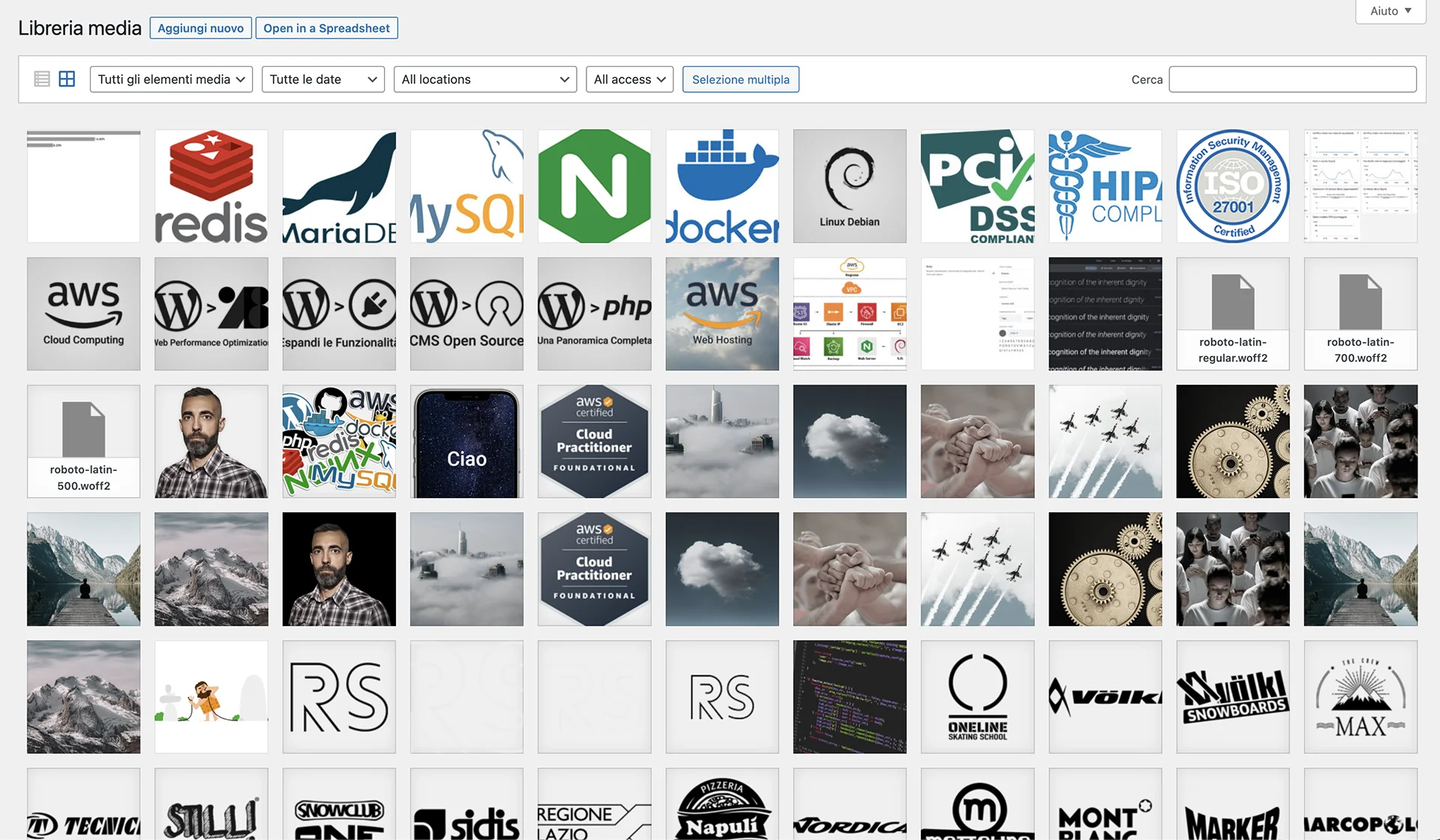
Task: Click 'Open in a Spreadsheet' button
Action: coord(326,28)
